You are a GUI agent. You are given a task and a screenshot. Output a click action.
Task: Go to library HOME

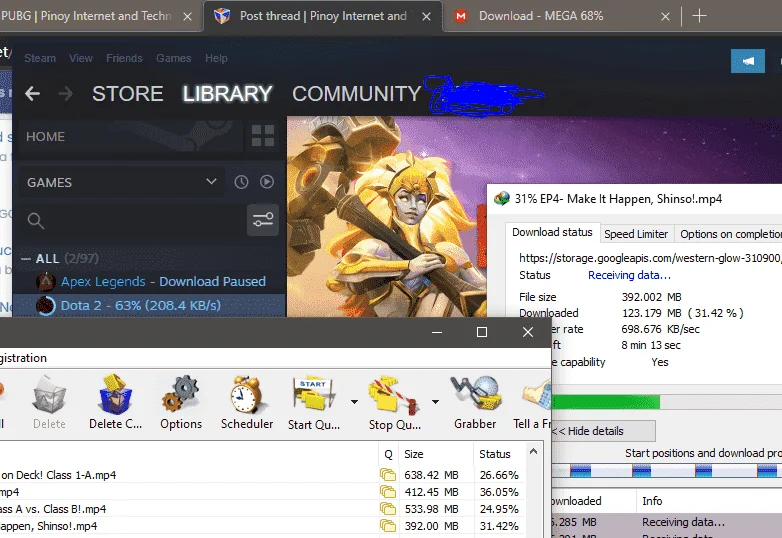[131, 137]
